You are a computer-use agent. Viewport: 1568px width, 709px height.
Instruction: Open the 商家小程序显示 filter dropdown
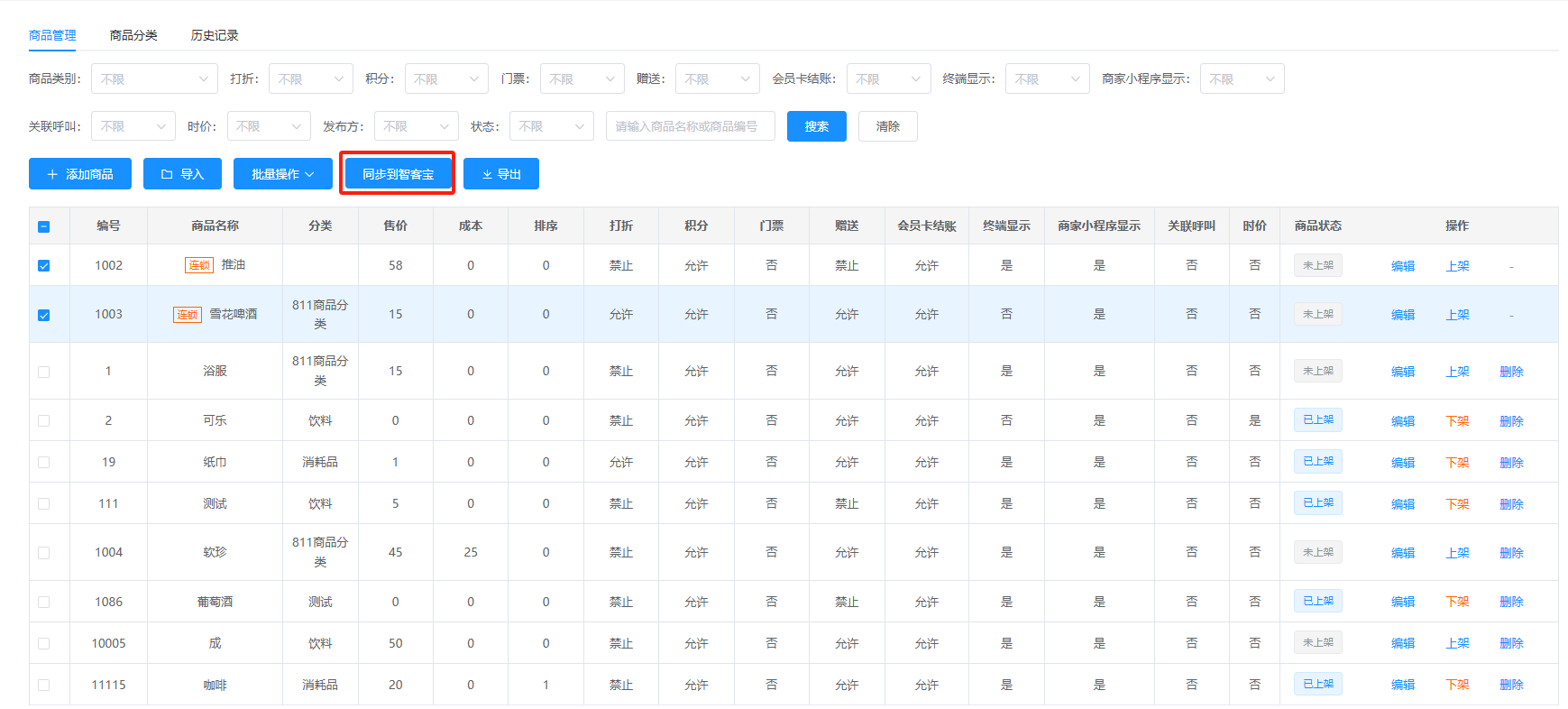1242,78
